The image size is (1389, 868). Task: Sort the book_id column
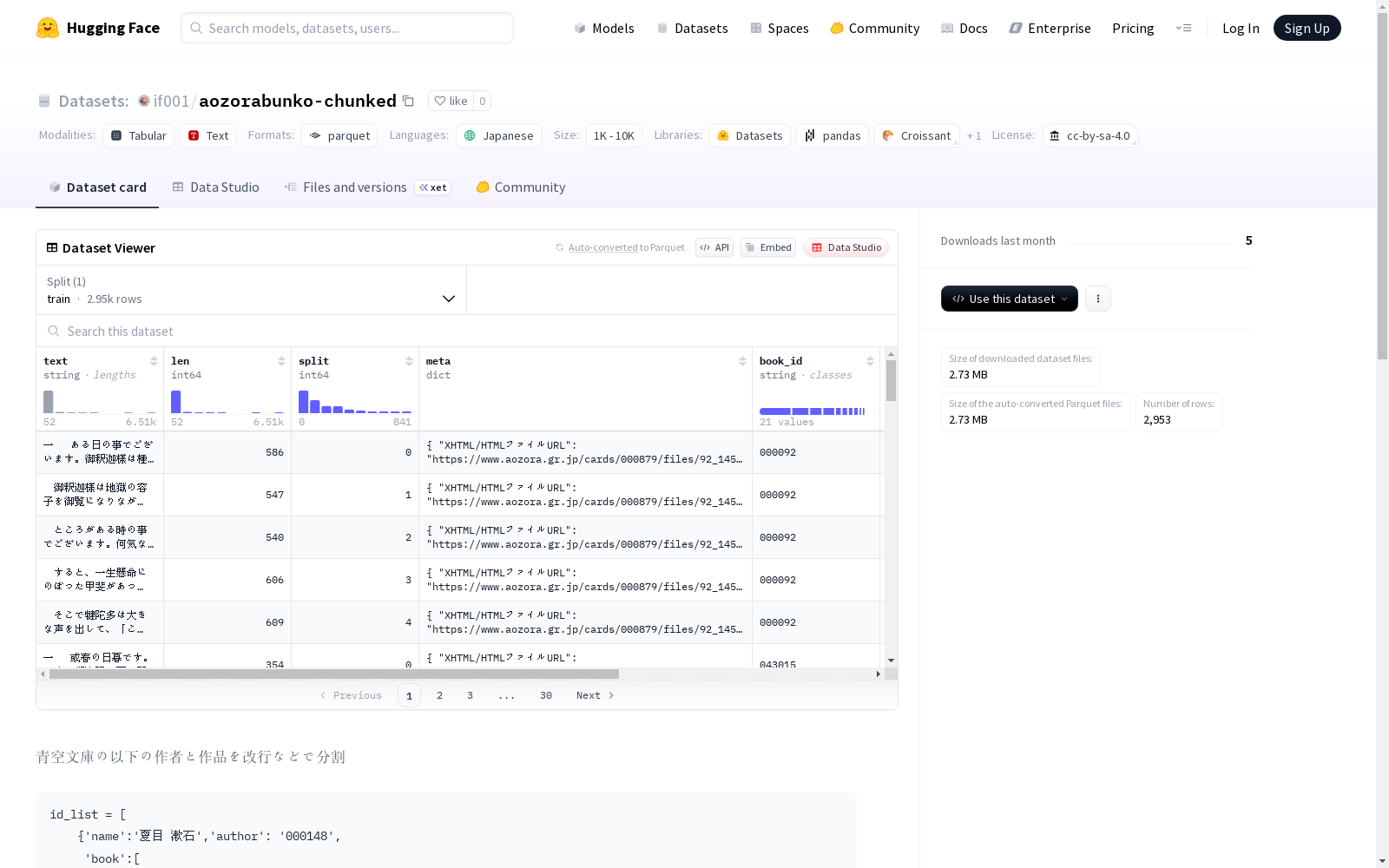(x=870, y=361)
